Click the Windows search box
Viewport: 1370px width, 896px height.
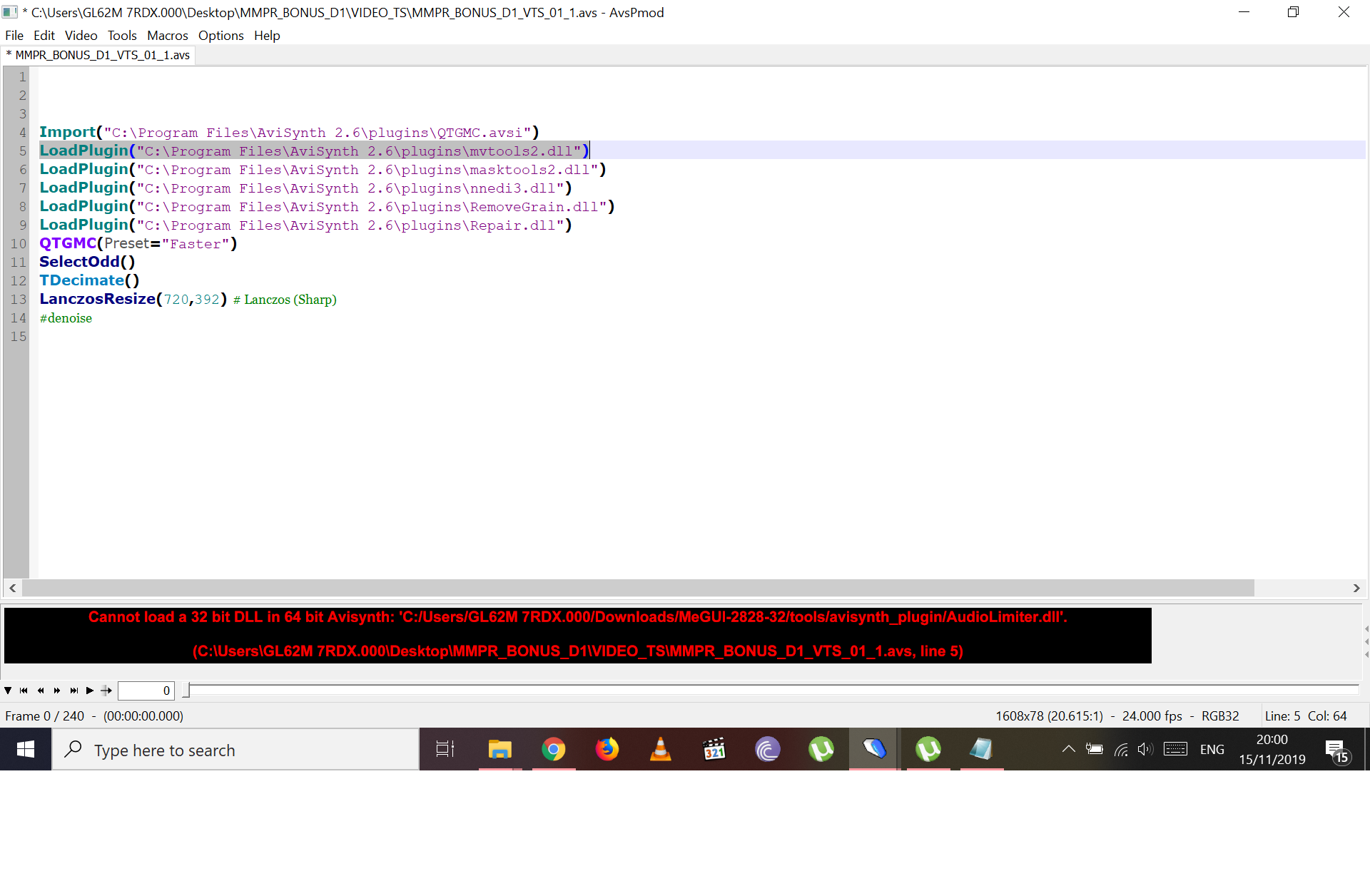pyautogui.click(x=235, y=750)
